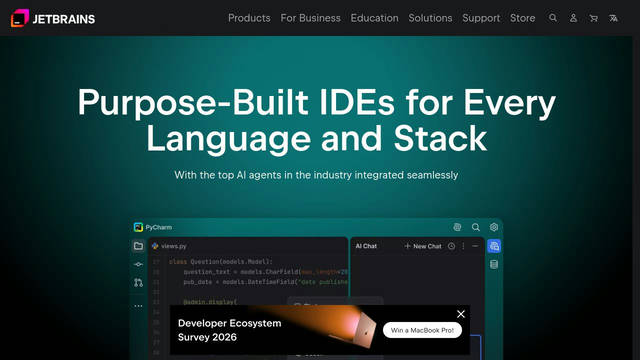Viewport: 640px width, 360px height.
Task: Open PyCharm settings gear icon
Action: point(494,227)
